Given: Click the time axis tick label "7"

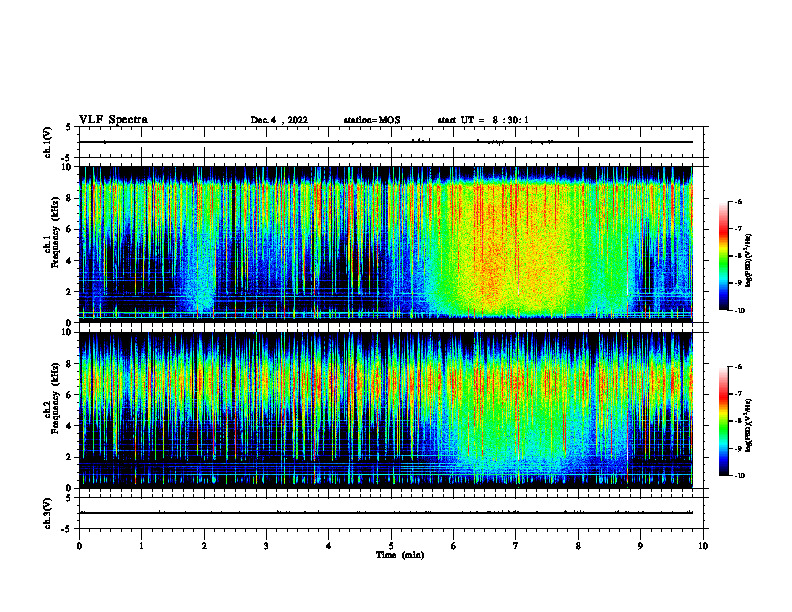Looking at the screenshot, I should click(516, 546).
